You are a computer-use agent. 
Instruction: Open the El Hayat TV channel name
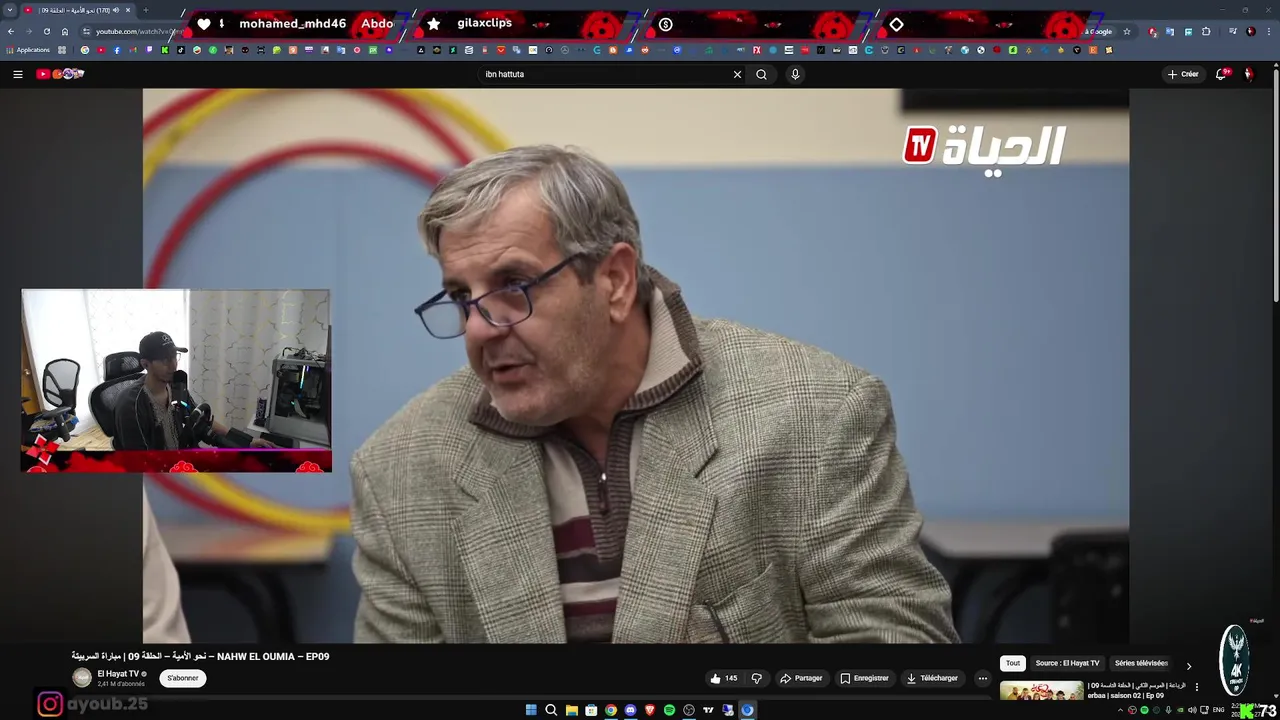click(118, 674)
